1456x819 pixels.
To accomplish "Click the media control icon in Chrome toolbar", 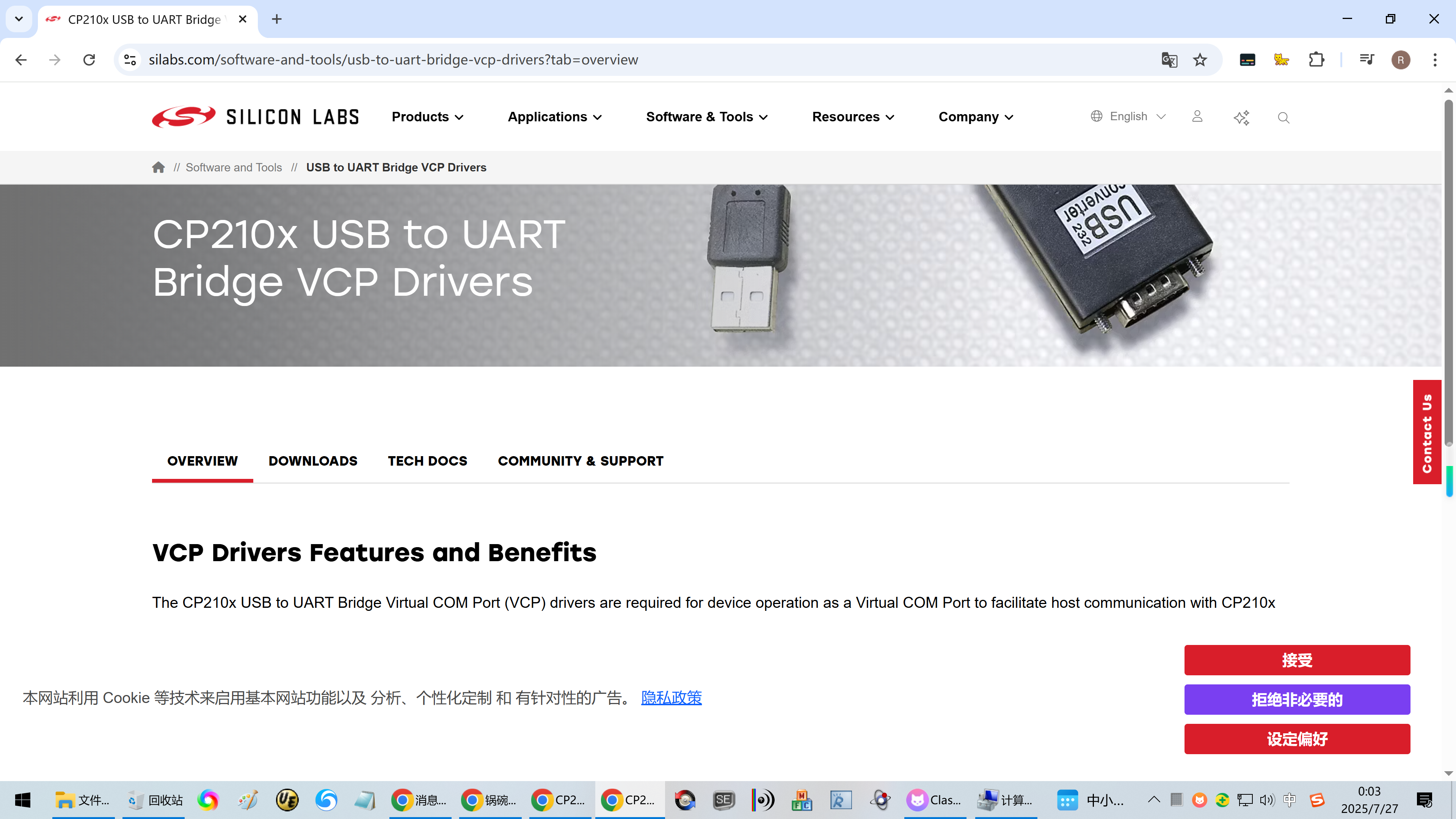I will point(1367,60).
